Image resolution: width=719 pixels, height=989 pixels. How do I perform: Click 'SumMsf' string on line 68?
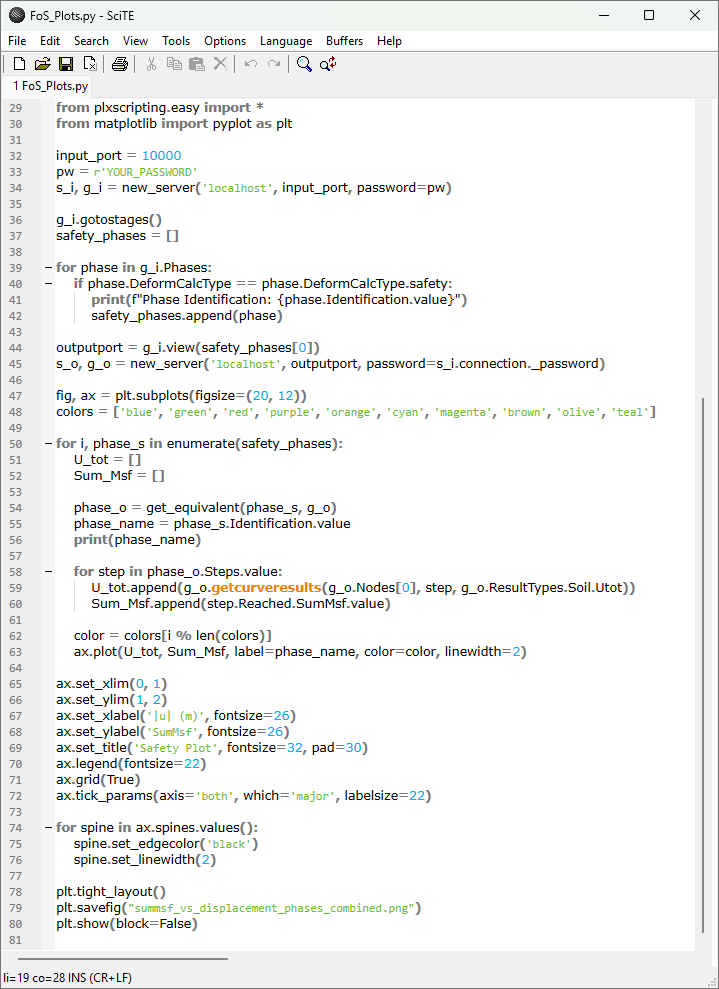tap(174, 732)
